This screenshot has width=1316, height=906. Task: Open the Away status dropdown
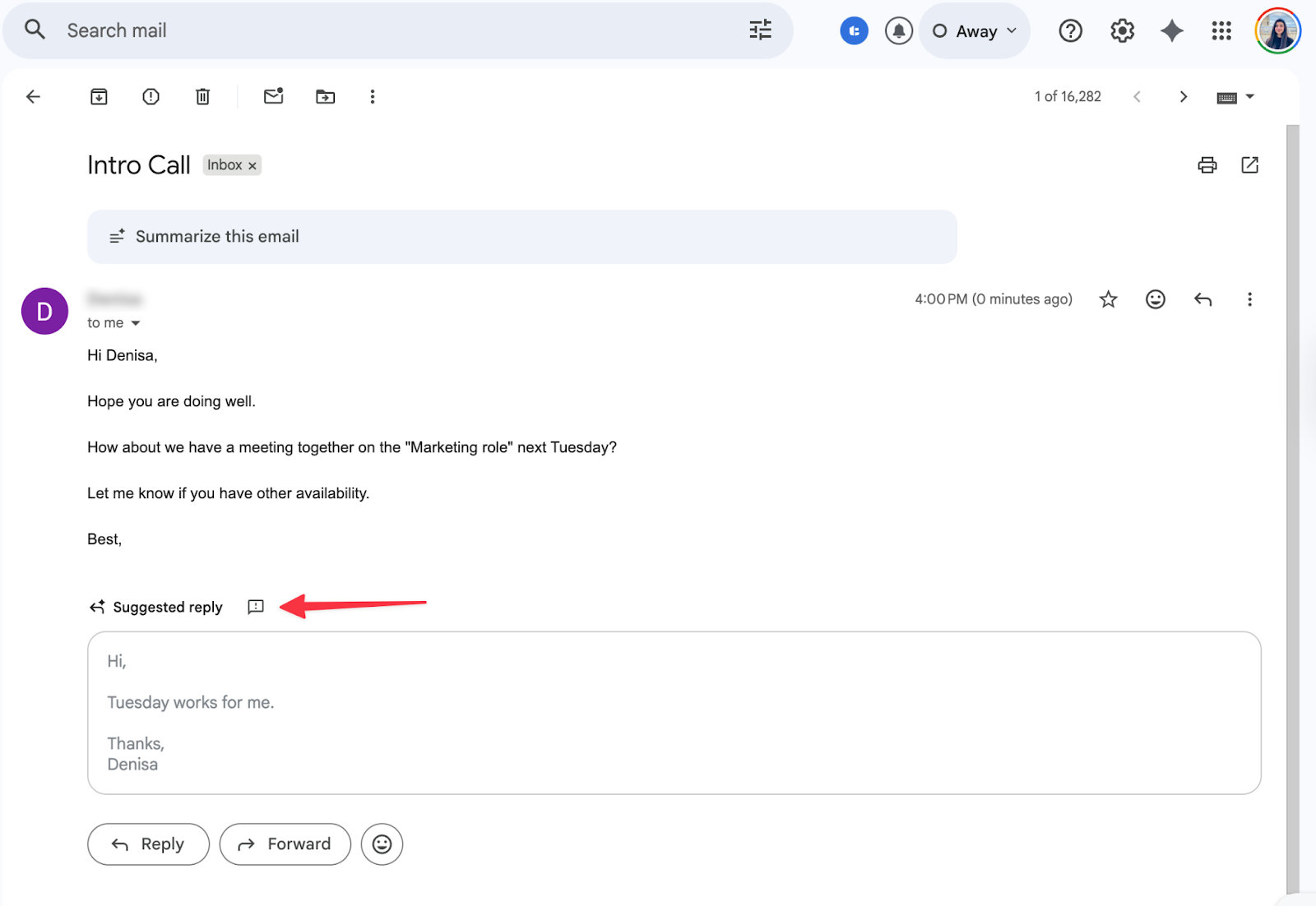[x=975, y=30]
